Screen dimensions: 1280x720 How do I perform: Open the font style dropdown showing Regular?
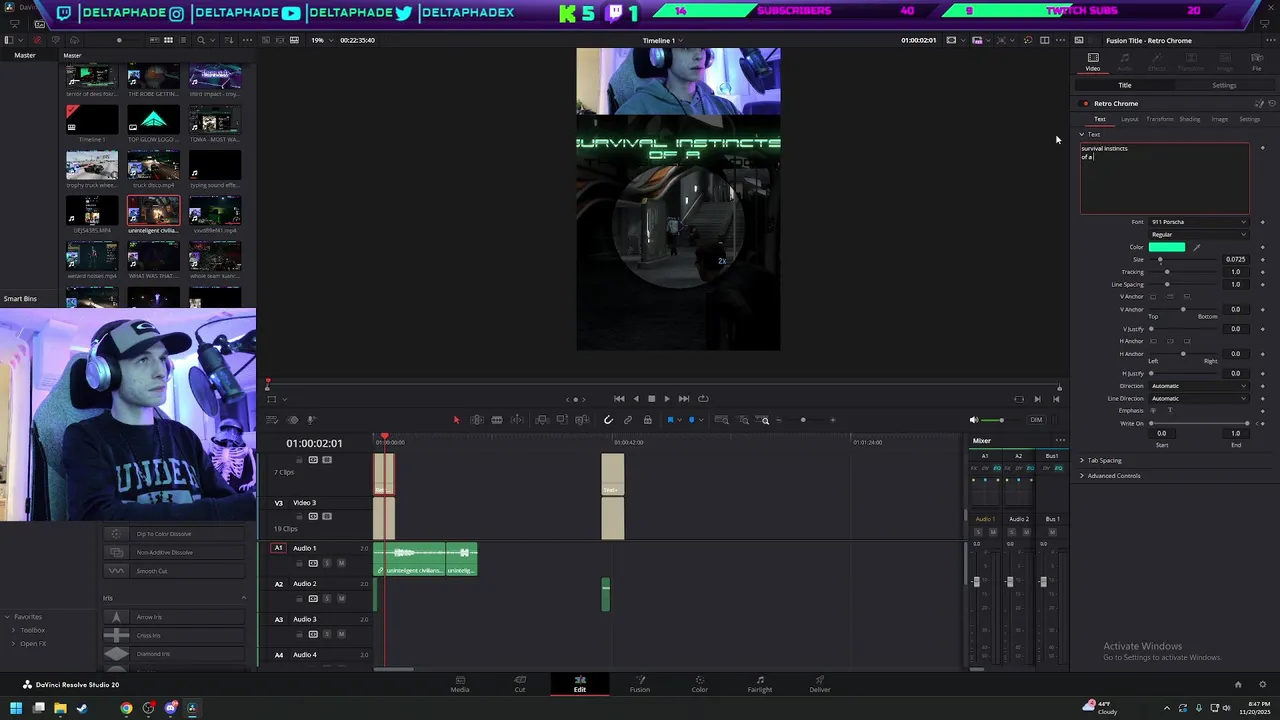click(x=1199, y=235)
